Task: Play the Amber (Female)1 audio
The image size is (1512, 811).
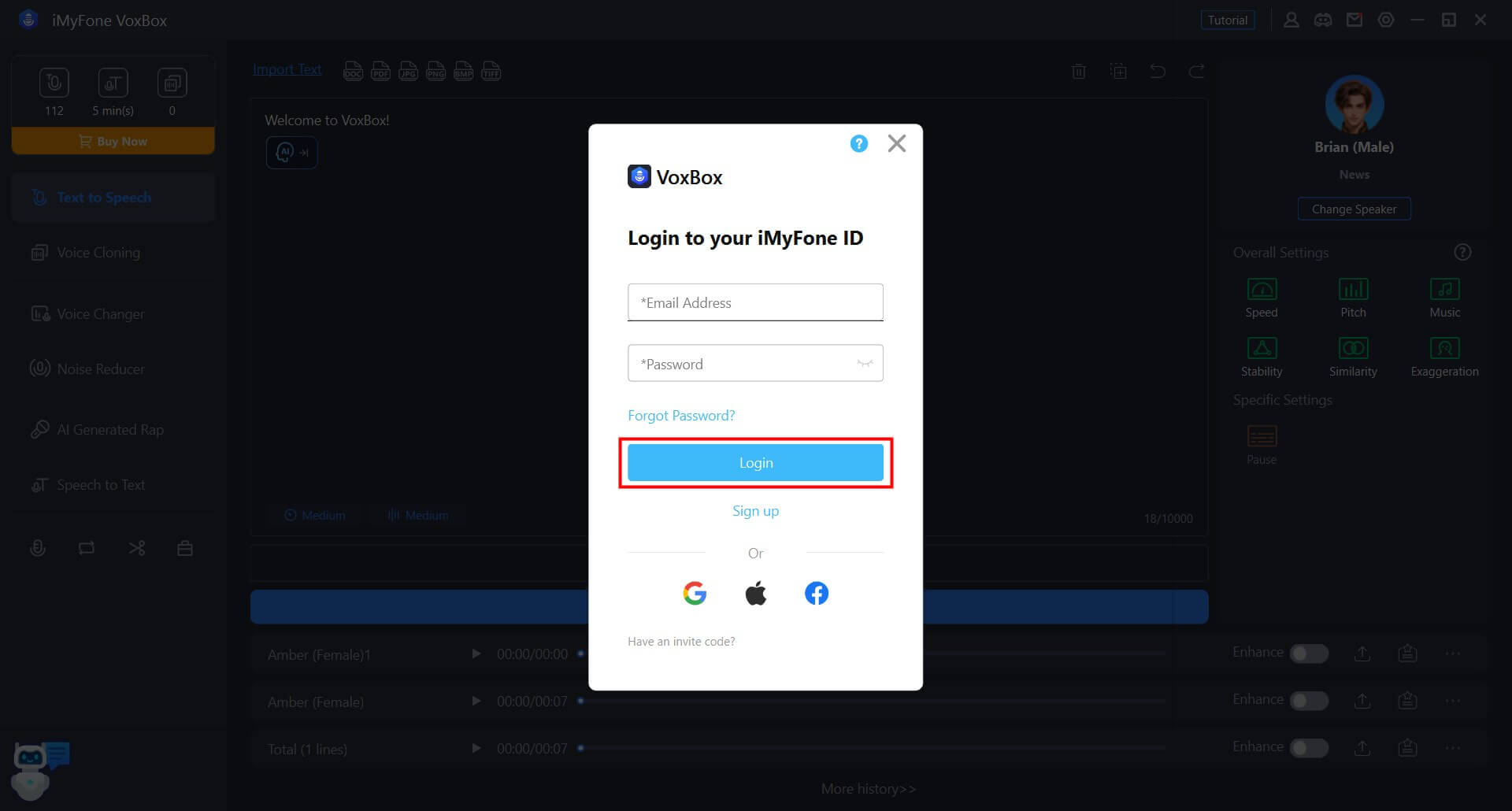Action: 476,654
